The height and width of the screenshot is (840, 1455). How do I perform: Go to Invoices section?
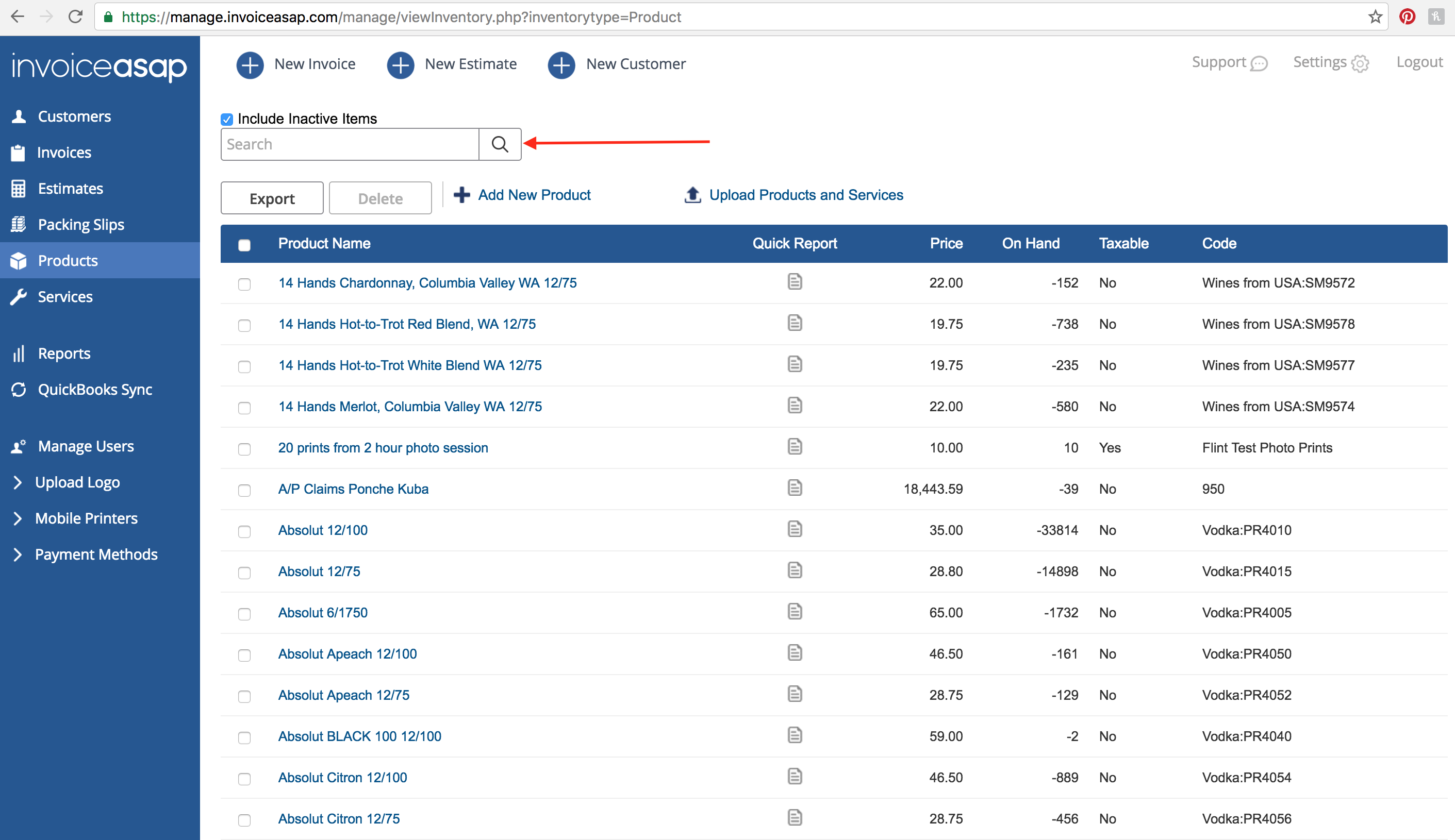tap(100, 153)
